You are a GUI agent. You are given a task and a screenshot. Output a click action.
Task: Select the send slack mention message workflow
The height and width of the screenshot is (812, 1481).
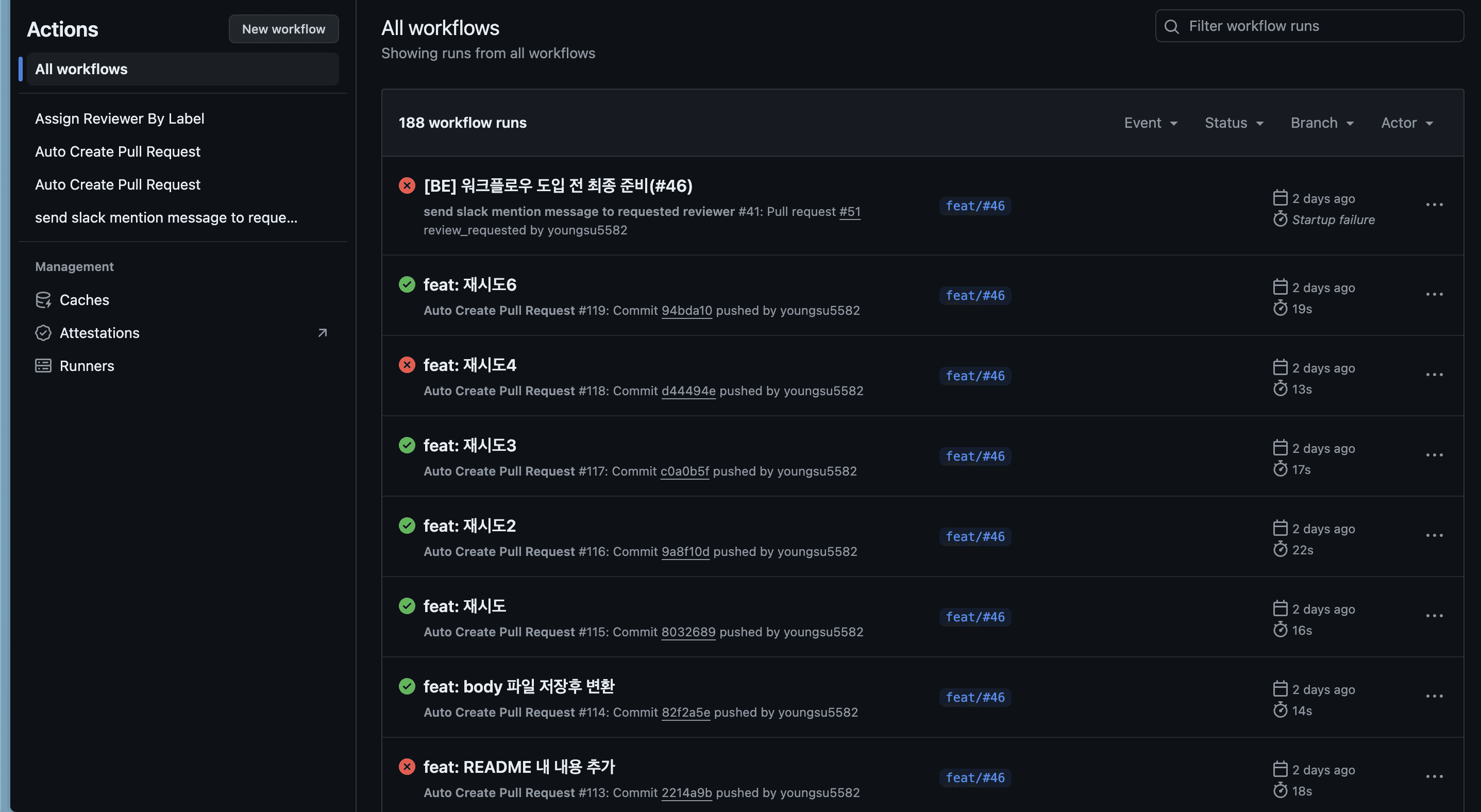(166, 218)
